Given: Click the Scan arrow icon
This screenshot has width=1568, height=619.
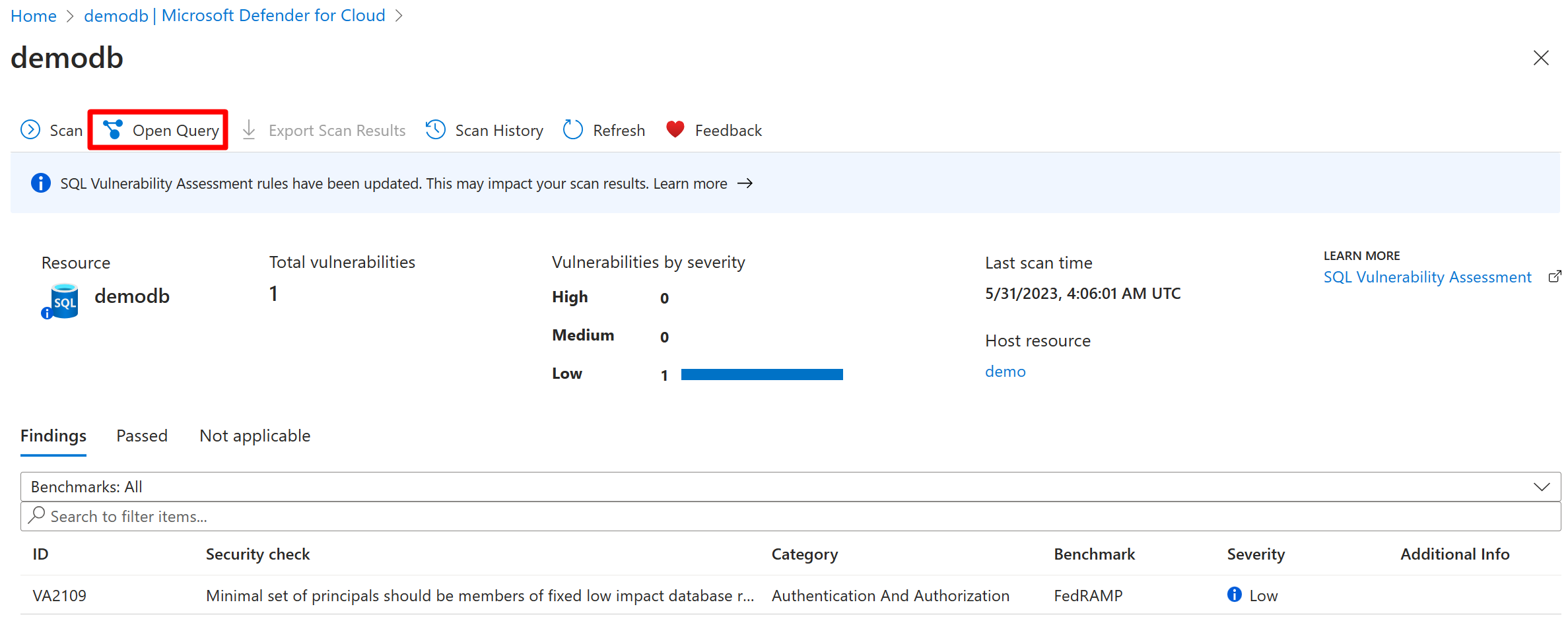Looking at the screenshot, I should coord(30,130).
